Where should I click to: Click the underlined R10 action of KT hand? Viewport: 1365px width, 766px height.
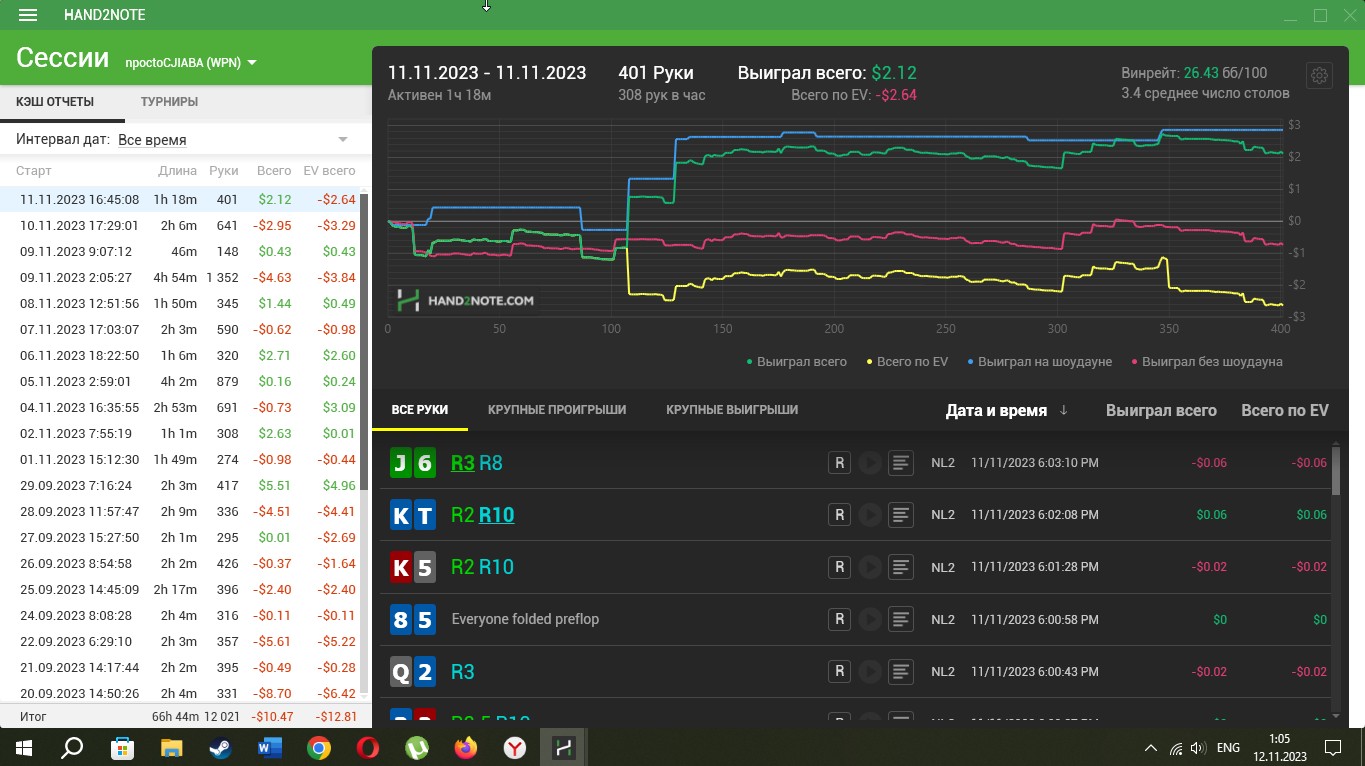496,515
